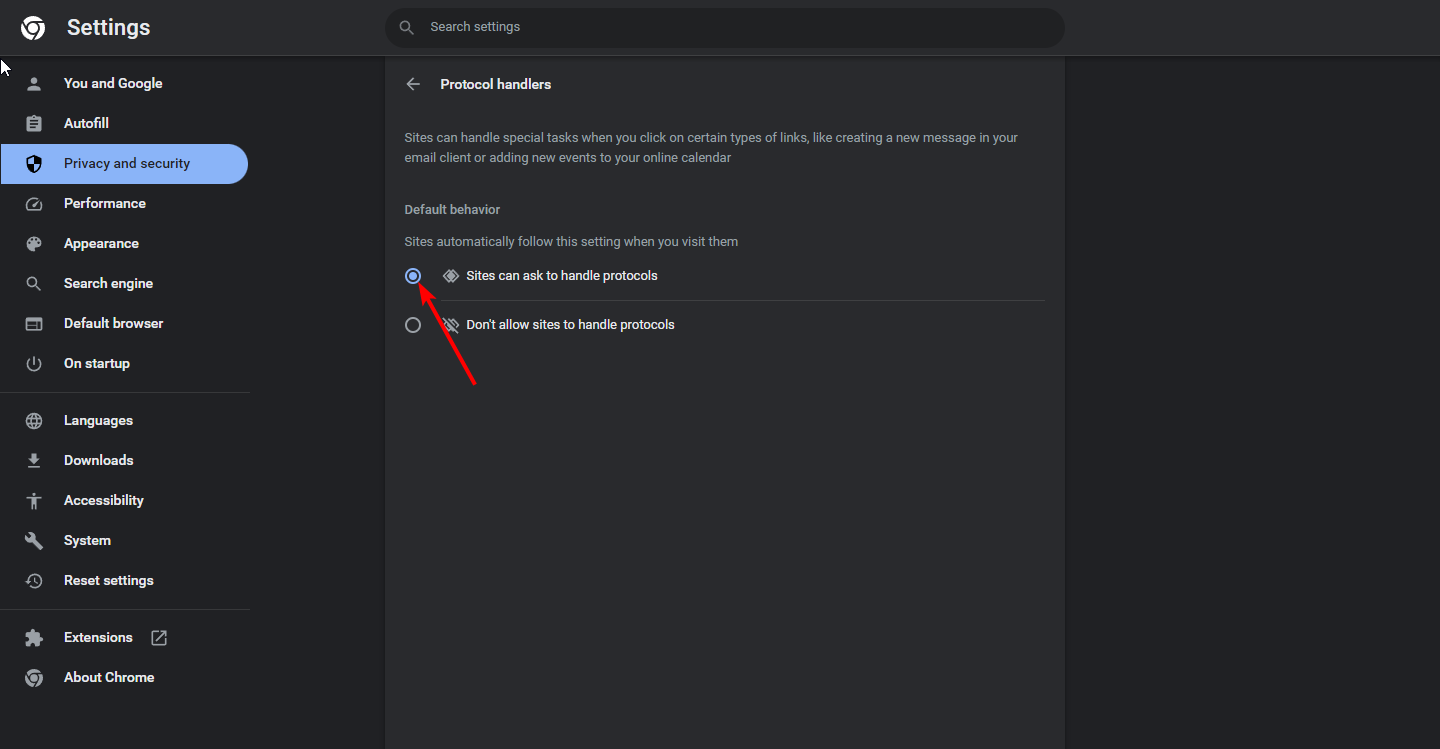1440x749 pixels.
Task: Click the Appearance palette icon
Action: 34,244
